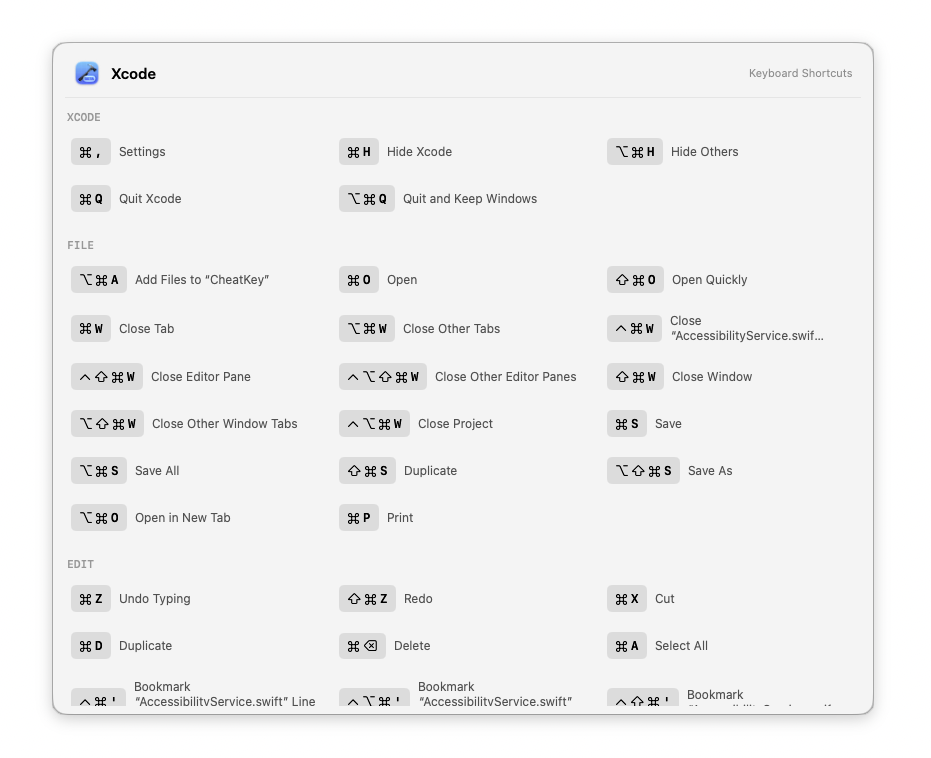
Task: Choose Add Files to "CheatKey" entry
Action: click(x=170, y=280)
